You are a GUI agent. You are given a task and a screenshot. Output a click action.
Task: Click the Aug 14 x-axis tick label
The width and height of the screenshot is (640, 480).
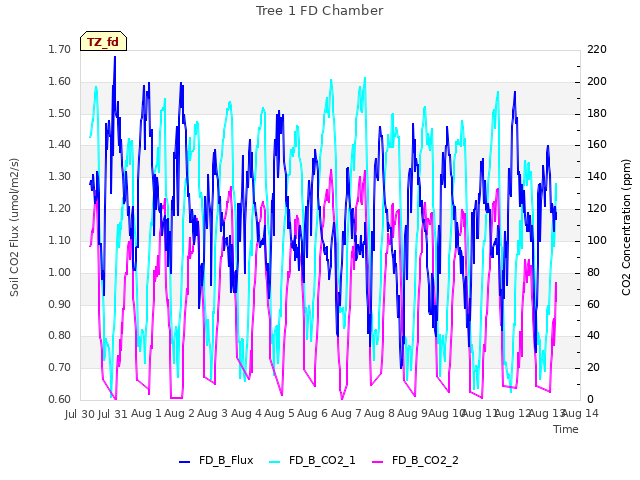(580, 413)
